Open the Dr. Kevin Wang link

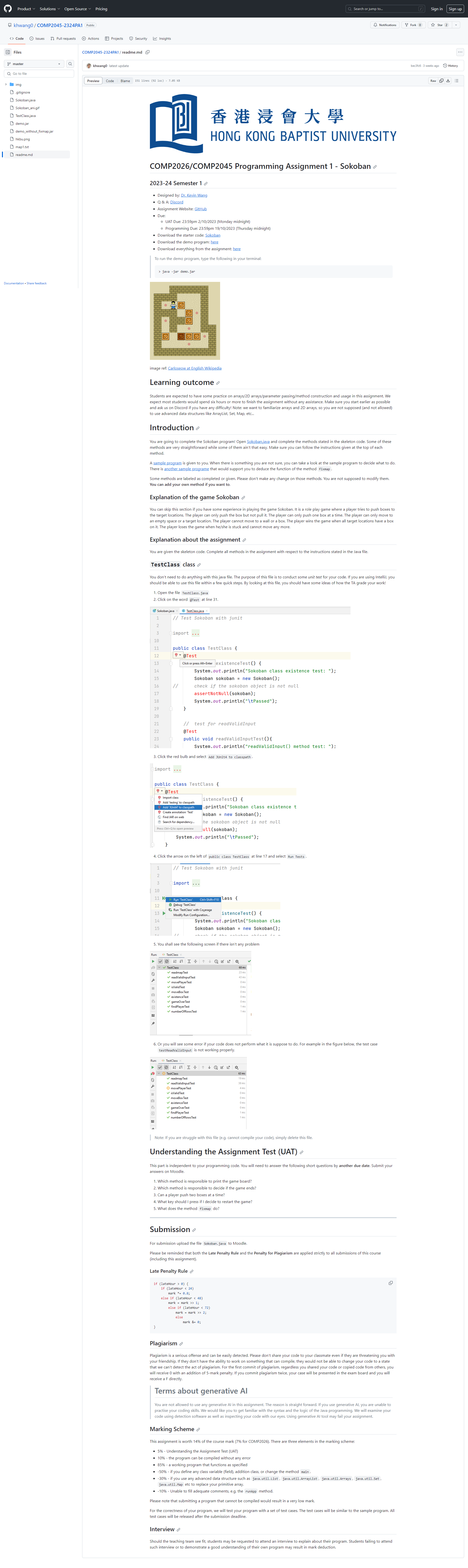tap(194, 195)
